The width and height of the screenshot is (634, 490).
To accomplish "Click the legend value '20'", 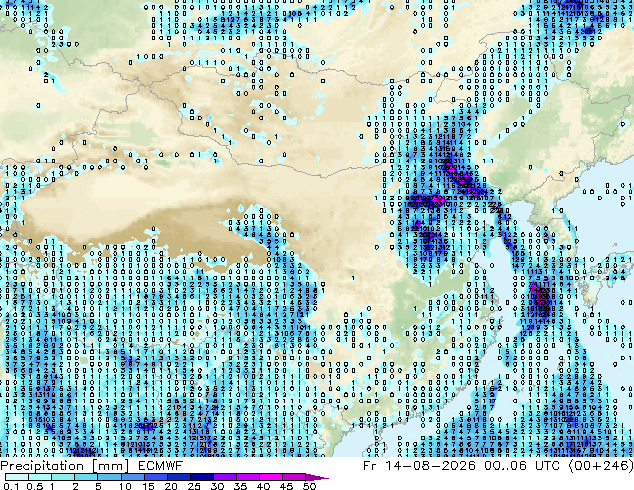I will (x=171, y=486).
